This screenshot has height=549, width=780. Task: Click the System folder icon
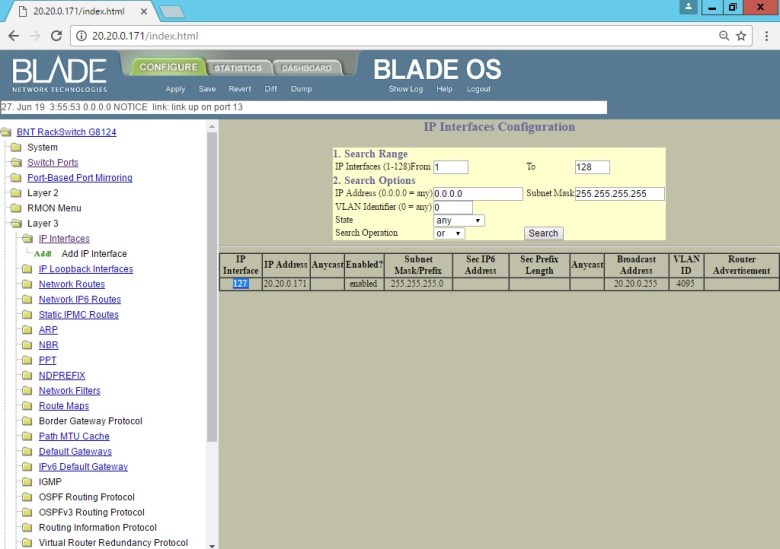[x=16, y=147]
